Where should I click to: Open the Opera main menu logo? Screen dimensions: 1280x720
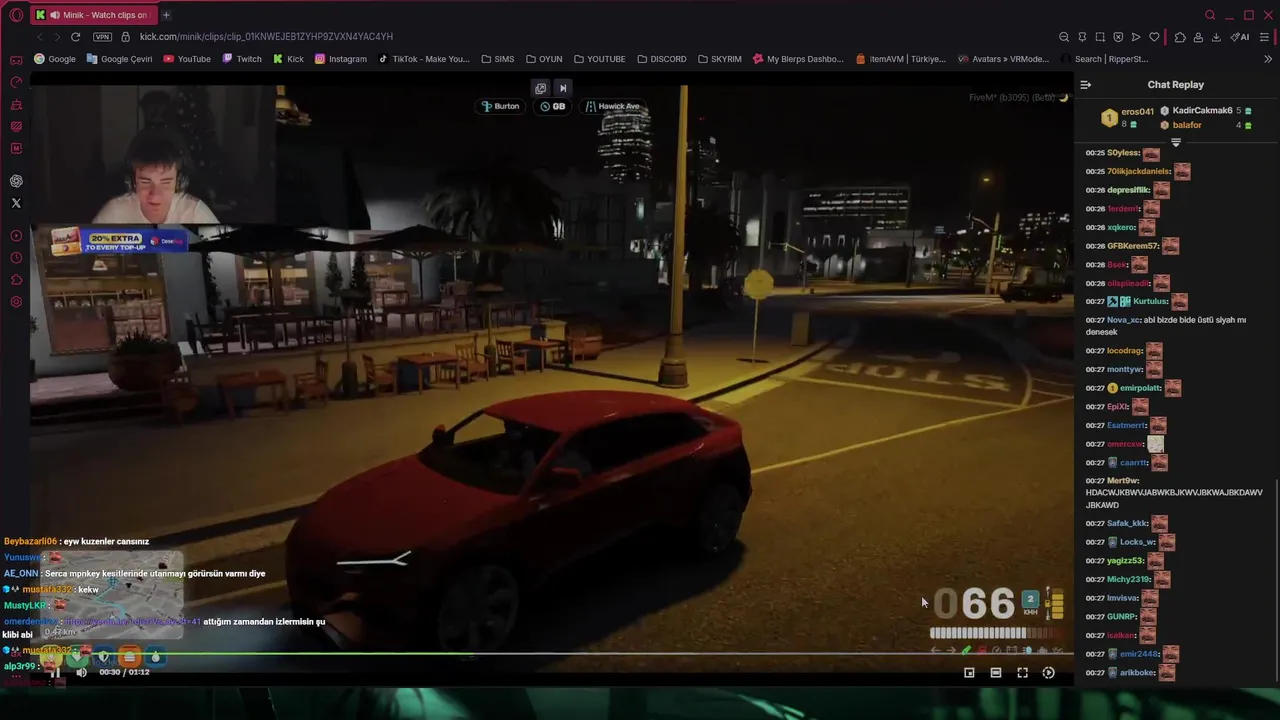pyautogui.click(x=16, y=15)
